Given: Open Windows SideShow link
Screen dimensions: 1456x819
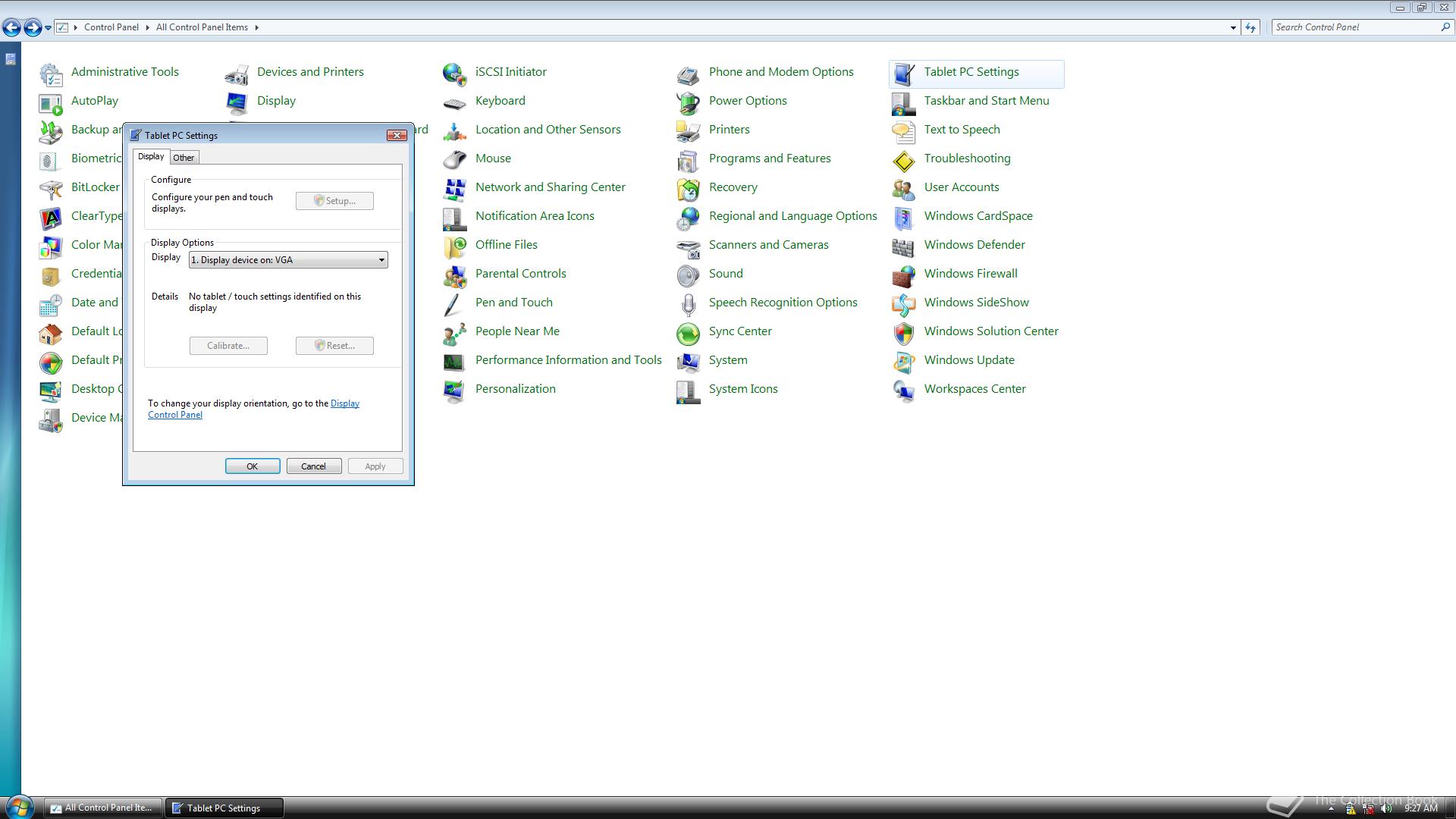Looking at the screenshot, I should pyautogui.click(x=976, y=303).
